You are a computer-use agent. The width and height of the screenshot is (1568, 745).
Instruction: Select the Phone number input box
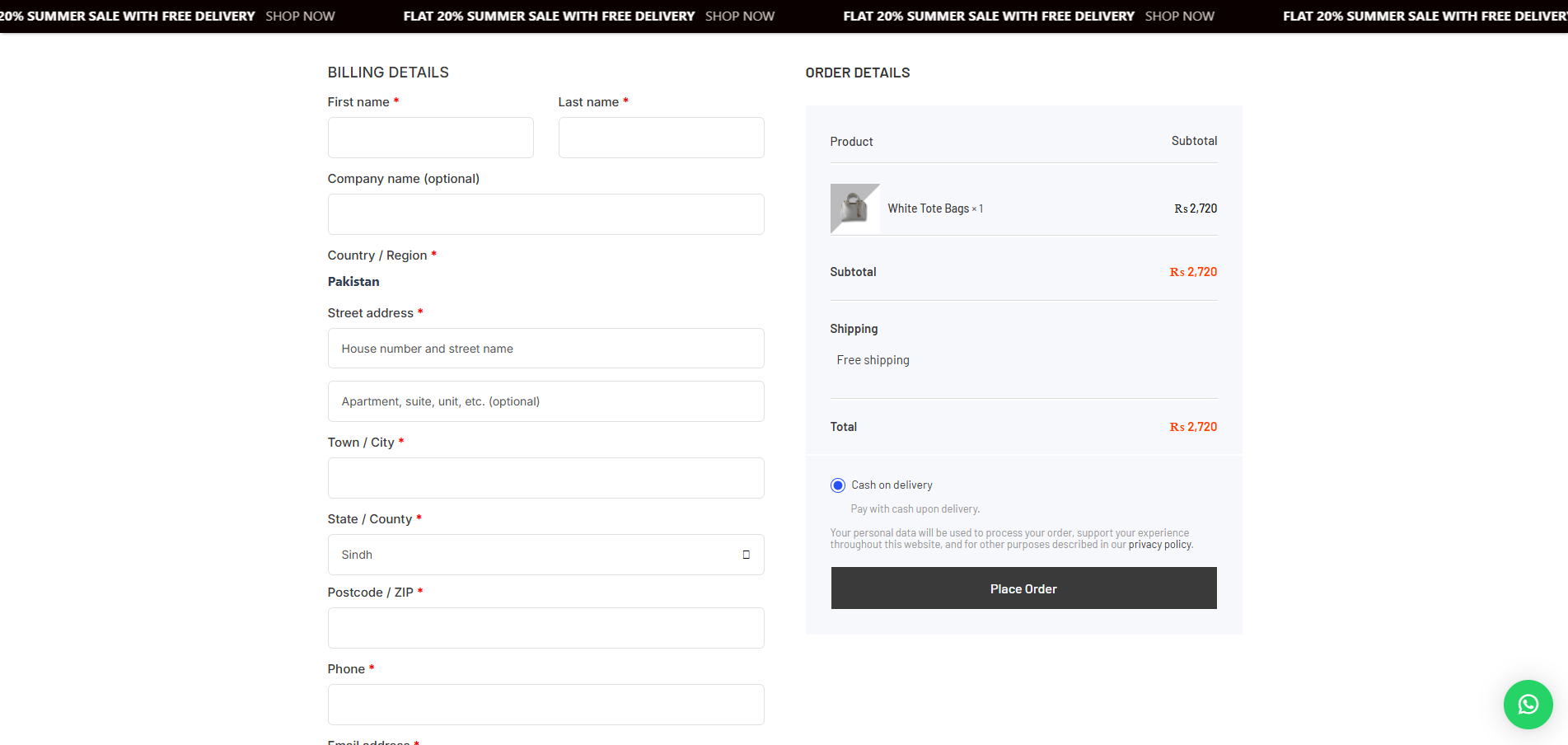click(545, 705)
